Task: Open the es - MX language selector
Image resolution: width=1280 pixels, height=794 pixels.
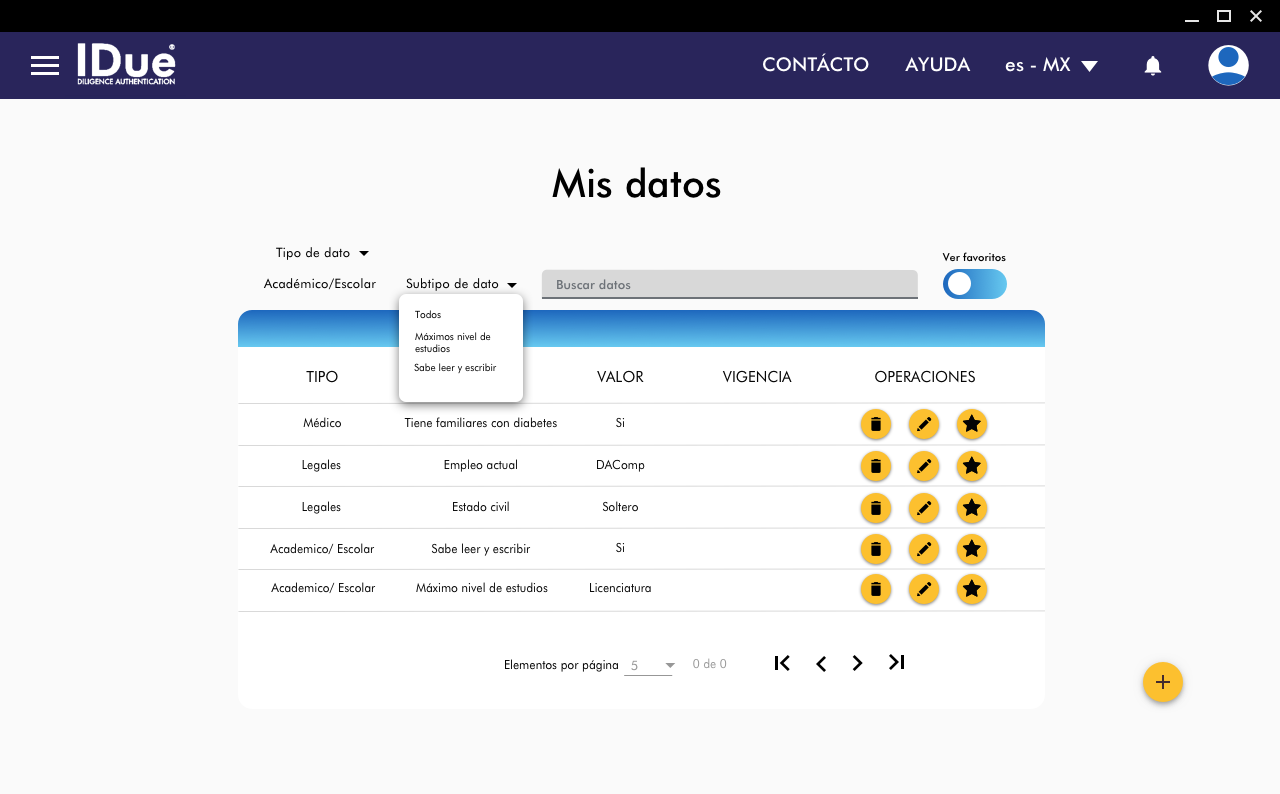Action: 1051,65
